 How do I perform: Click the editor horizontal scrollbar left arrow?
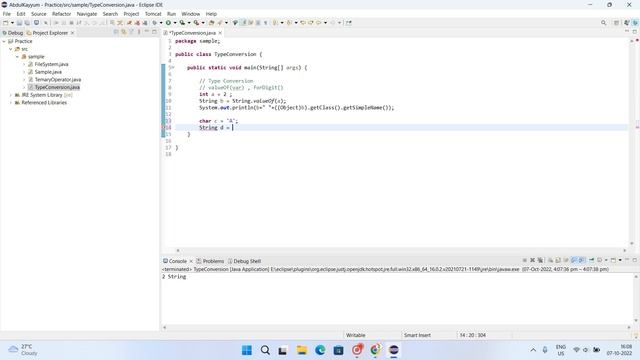click(178, 251)
